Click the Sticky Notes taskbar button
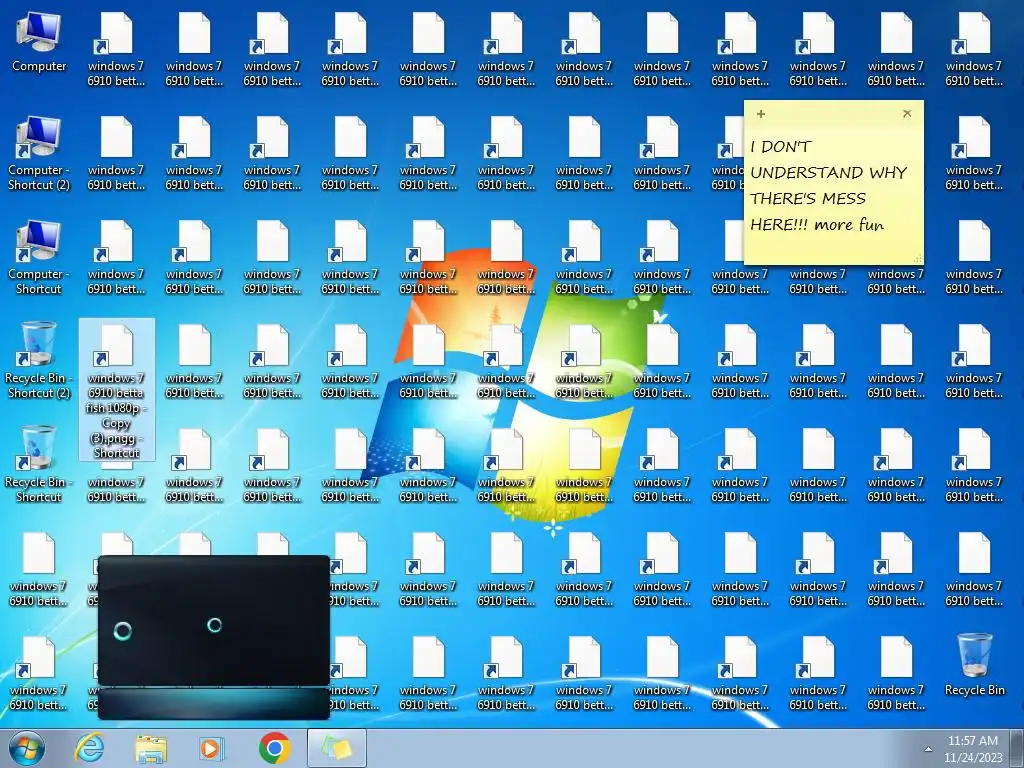 coord(337,748)
